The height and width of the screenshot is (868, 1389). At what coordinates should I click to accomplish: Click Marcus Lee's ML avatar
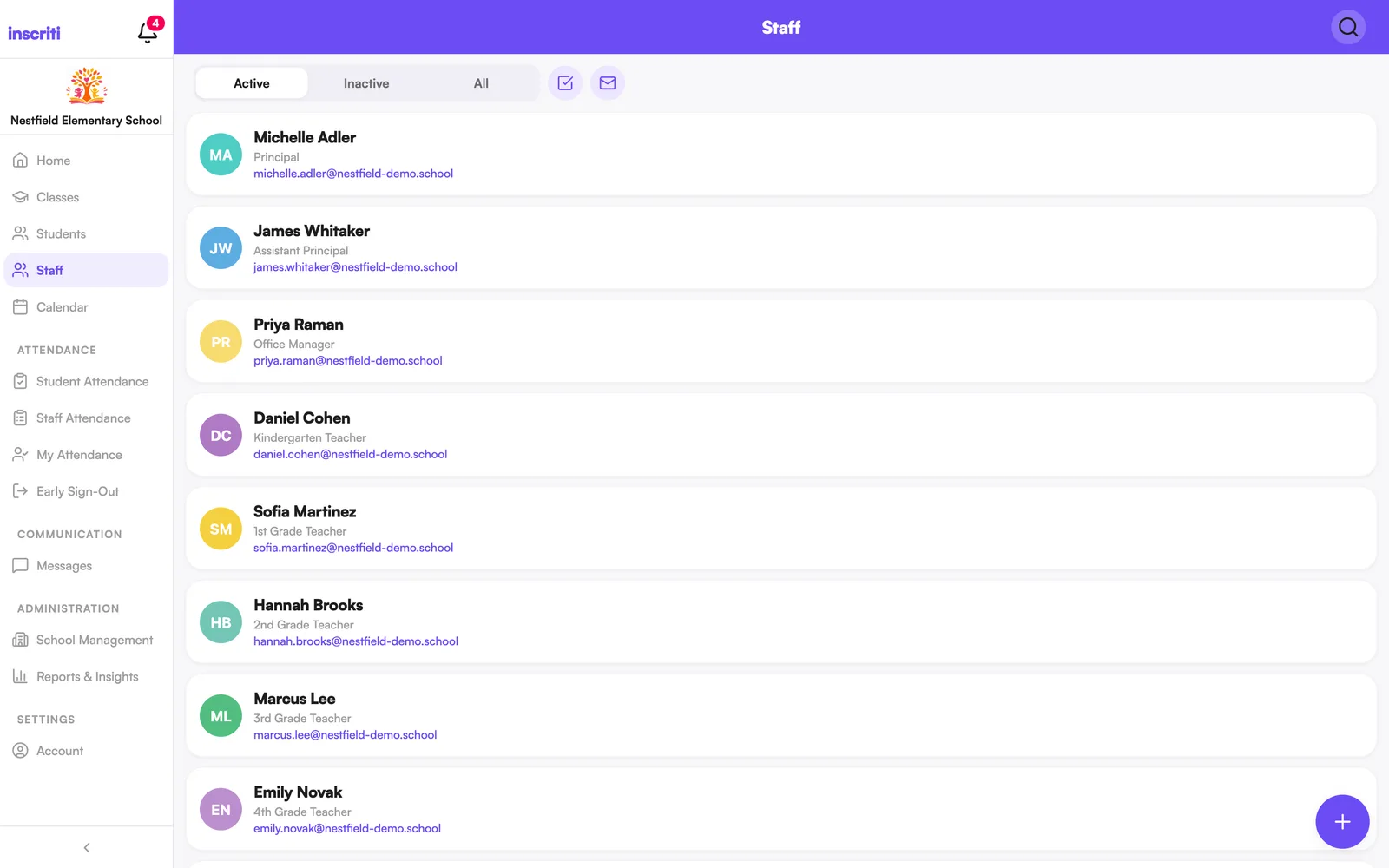tap(221, 716)
